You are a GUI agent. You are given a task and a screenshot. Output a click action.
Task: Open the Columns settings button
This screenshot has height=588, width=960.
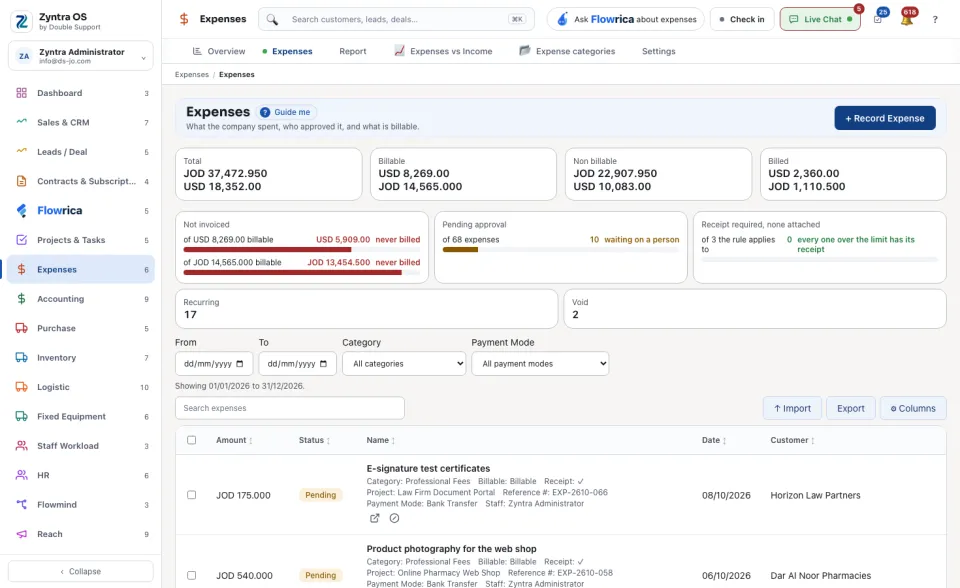(x=913, y=409)
